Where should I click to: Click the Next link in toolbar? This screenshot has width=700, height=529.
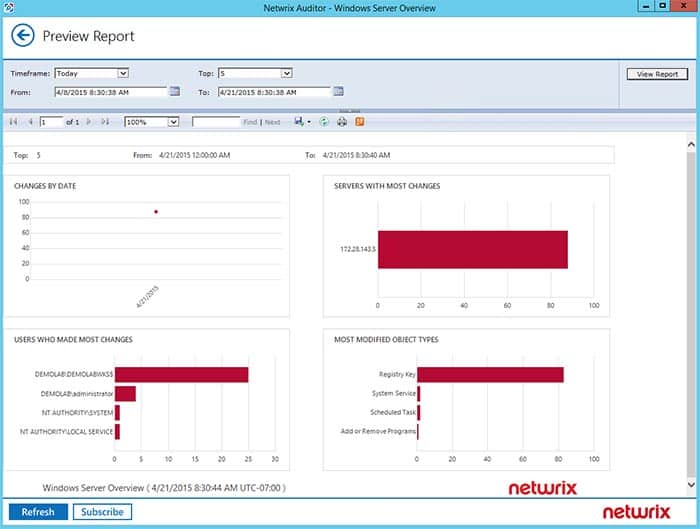coord(272,122)
